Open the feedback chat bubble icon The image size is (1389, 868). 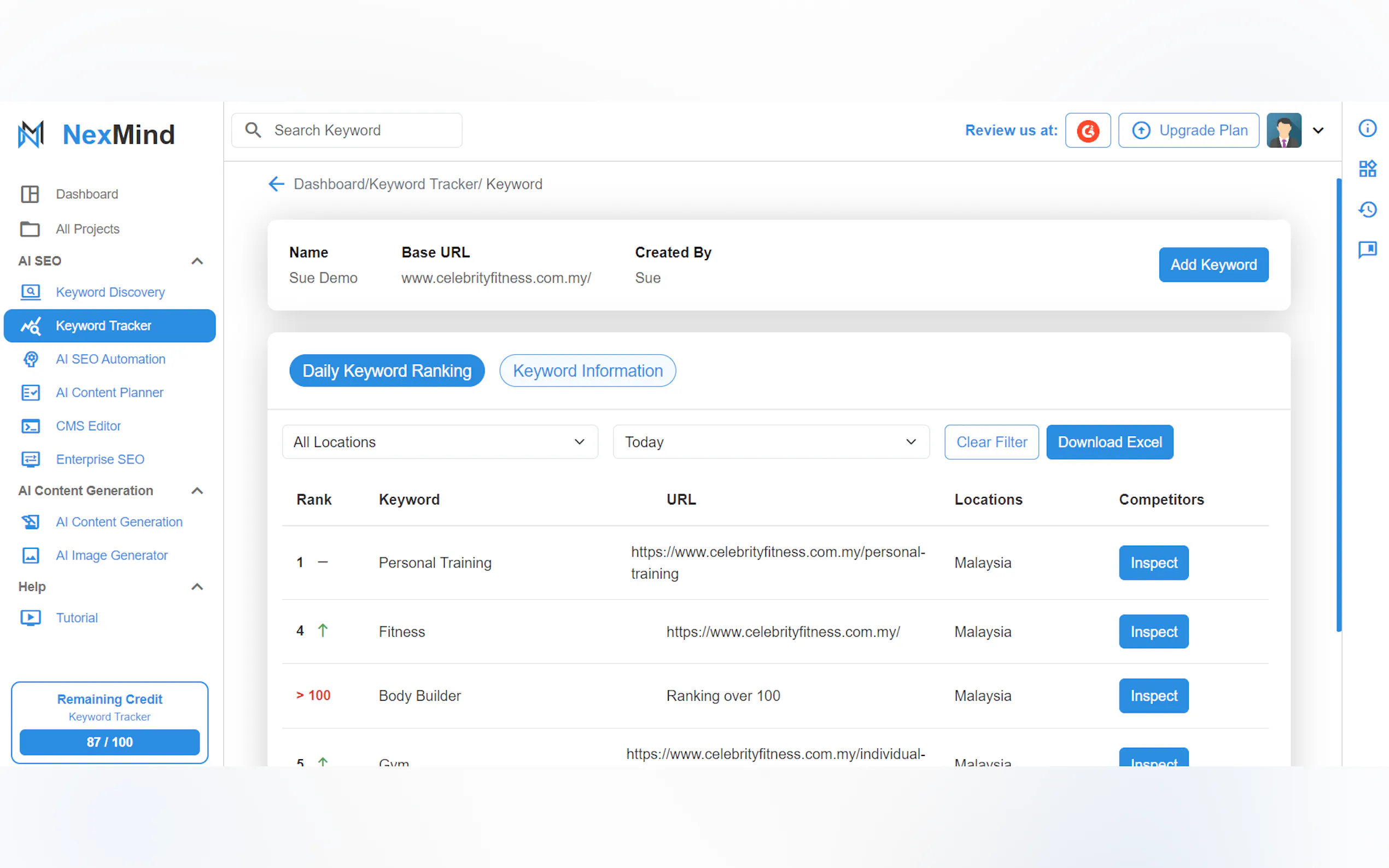(x=1367, y=249)
